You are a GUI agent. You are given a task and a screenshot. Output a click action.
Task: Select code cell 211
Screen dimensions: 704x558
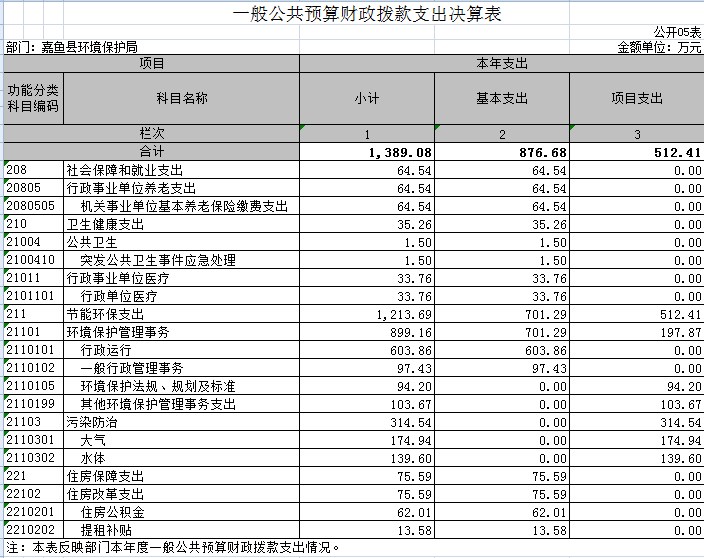[x=34, y=314]
